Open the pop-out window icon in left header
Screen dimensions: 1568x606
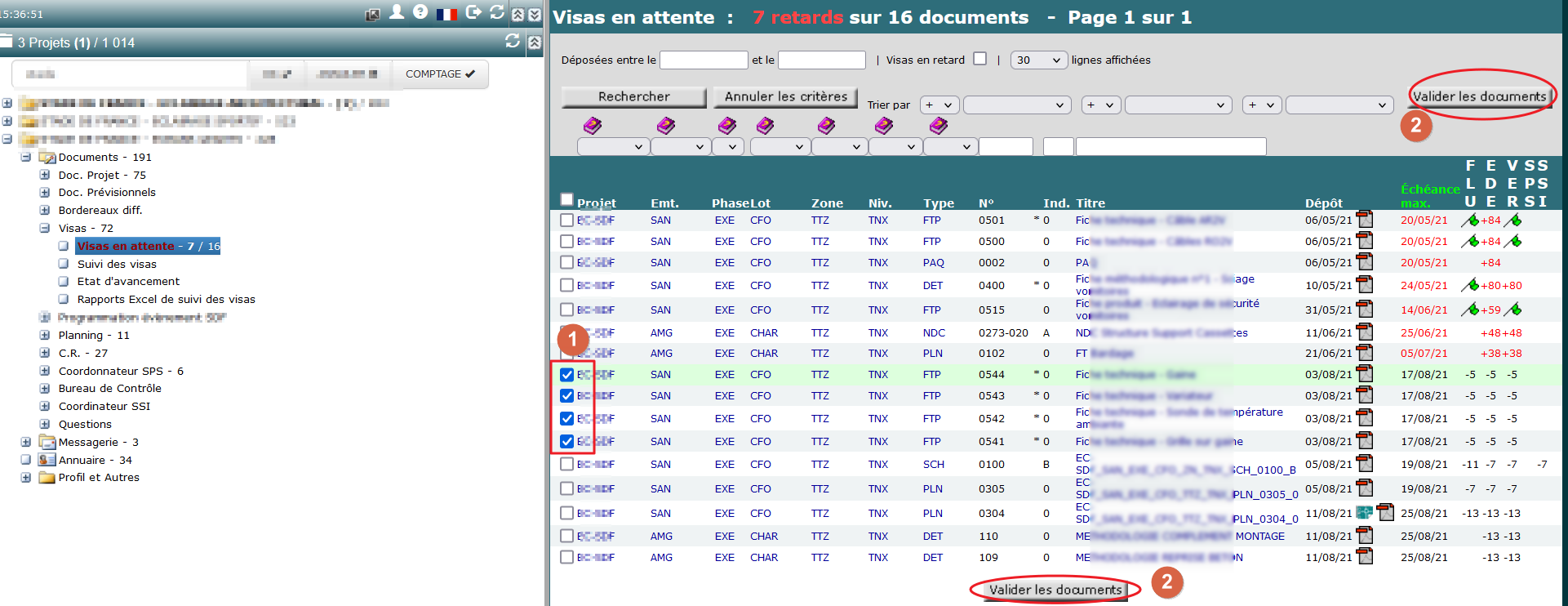372,14
